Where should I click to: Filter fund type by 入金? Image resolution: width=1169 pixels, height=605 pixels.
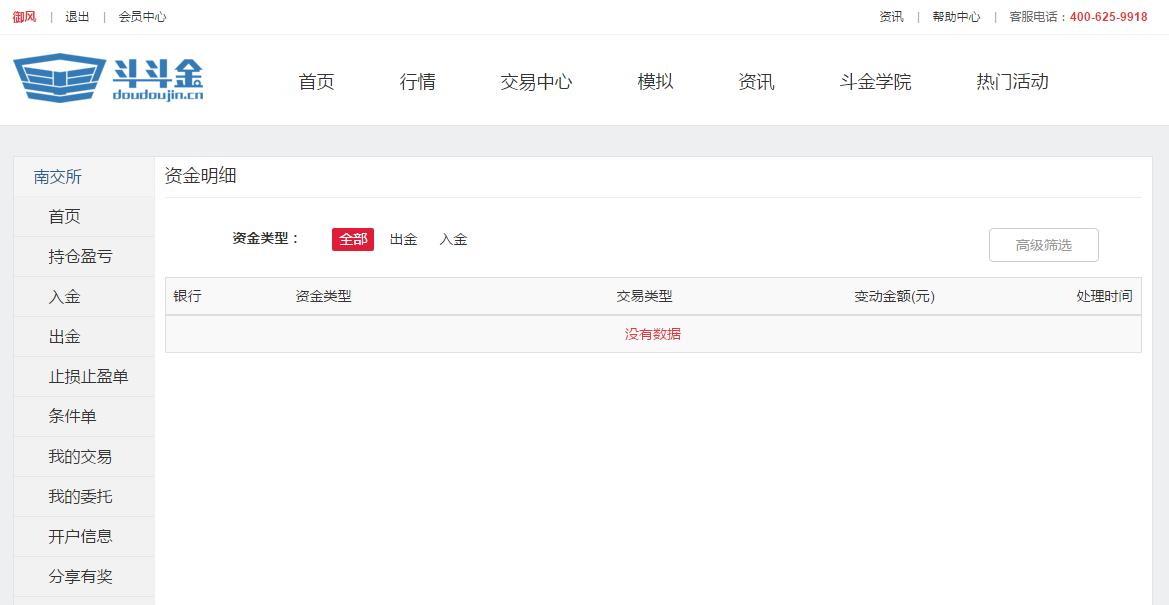[x=453, y=240]
